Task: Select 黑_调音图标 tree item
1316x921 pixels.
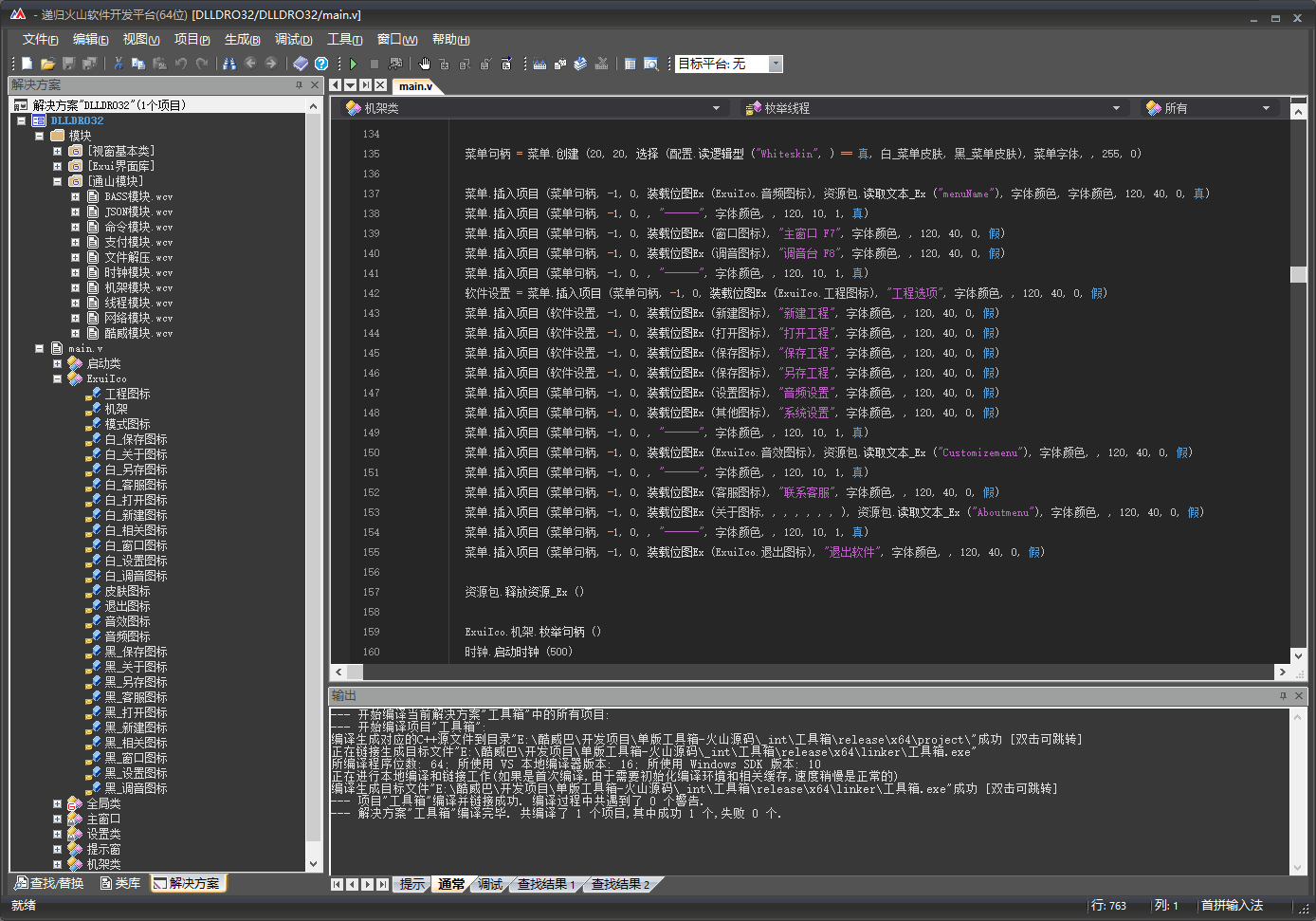Action: coord(136,788)
